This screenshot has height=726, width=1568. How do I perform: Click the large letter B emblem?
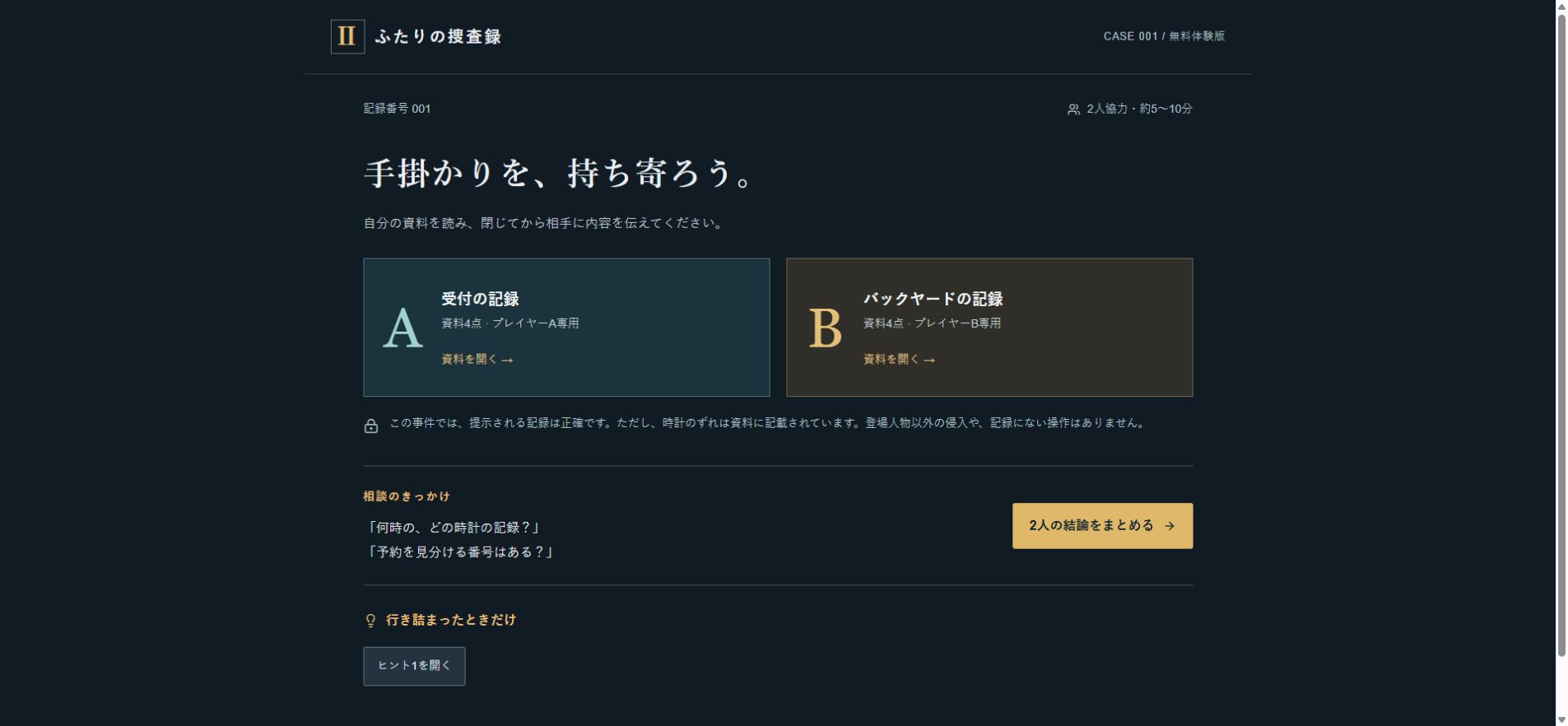[x=825, y=328]
